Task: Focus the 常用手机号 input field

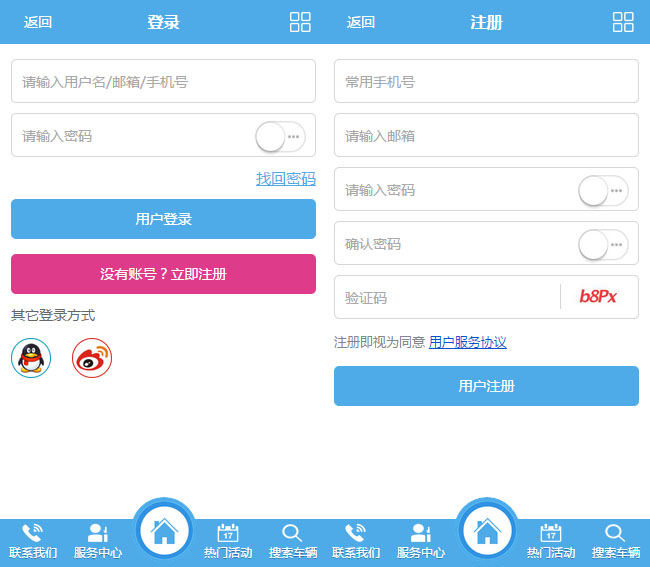Action: [486, 82]
